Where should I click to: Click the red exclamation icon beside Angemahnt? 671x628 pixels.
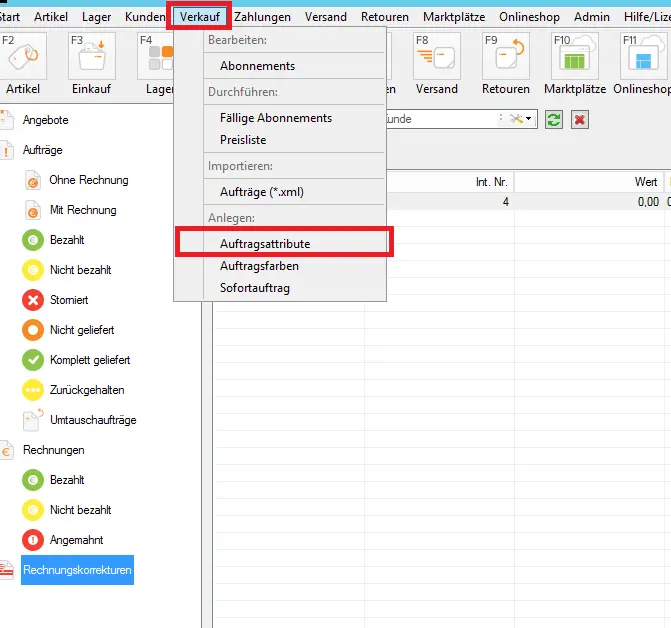(x=33, y=540)
